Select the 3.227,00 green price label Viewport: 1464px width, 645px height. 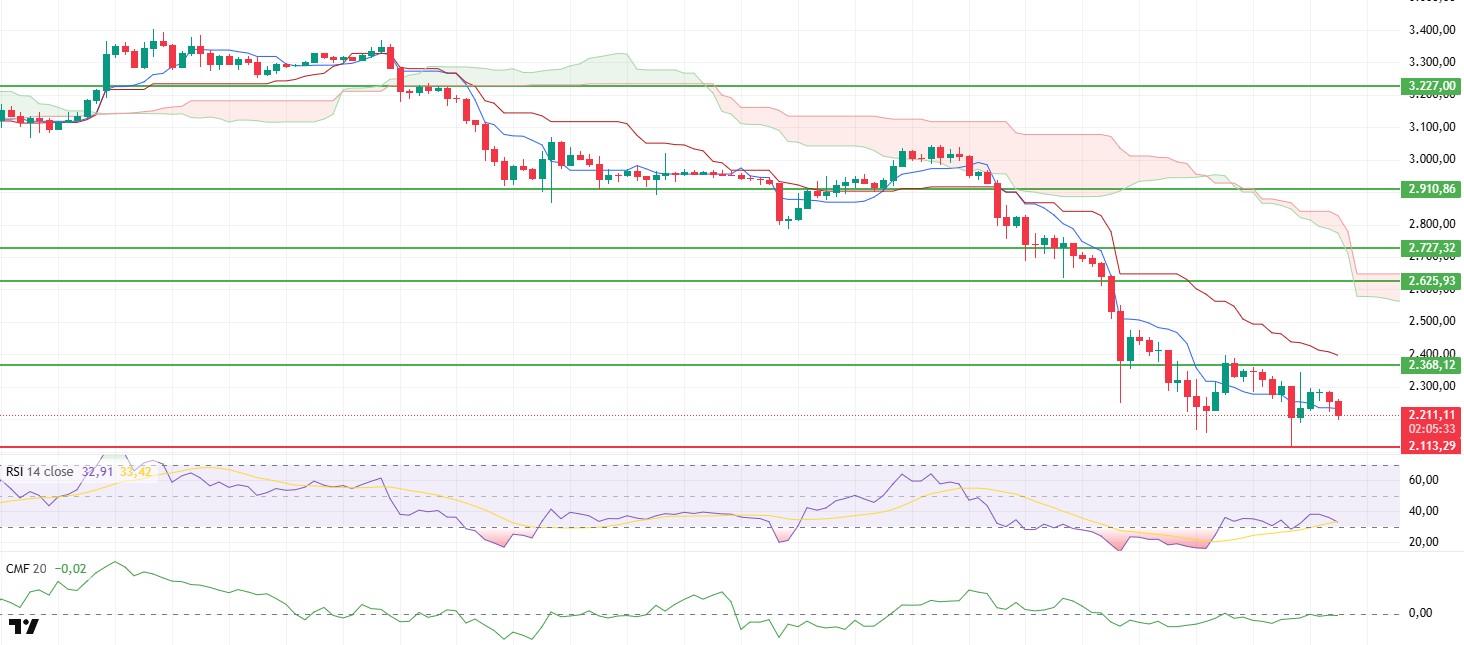[x=1431, y=86]
